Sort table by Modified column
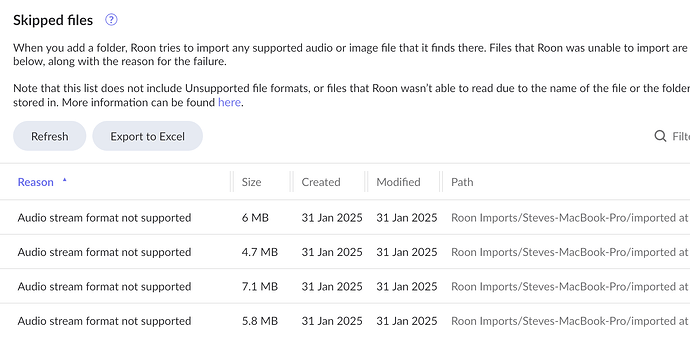Screen dimensions: 690x362 398,182
